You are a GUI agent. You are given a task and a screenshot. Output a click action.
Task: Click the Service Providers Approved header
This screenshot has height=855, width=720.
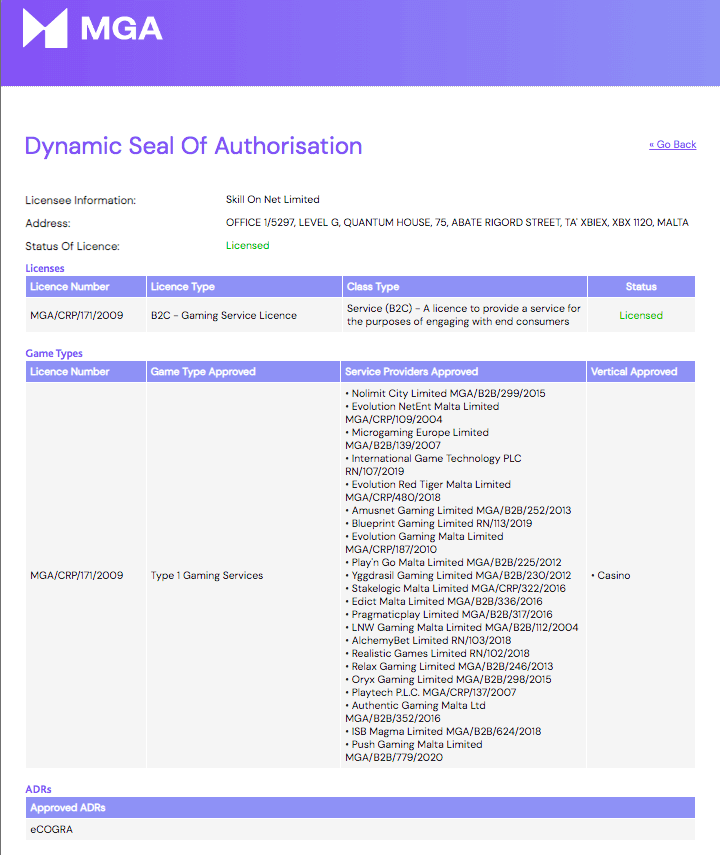pos(412,372)
